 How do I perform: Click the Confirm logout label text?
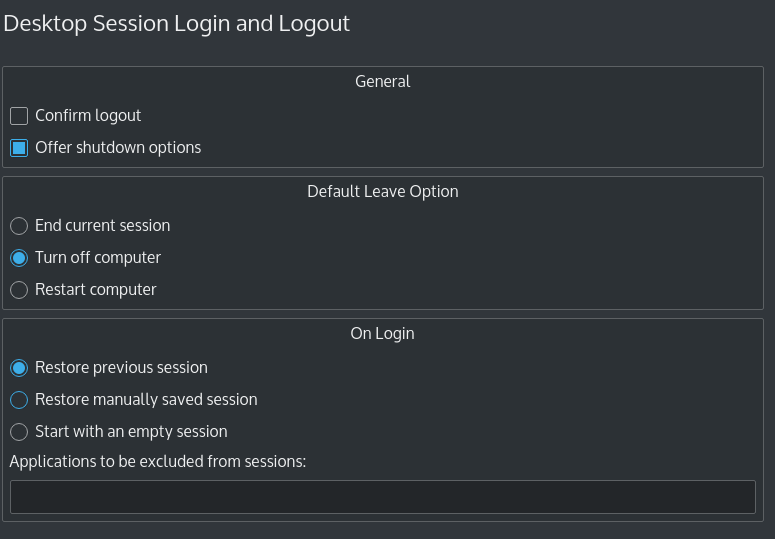pos(88,116)
